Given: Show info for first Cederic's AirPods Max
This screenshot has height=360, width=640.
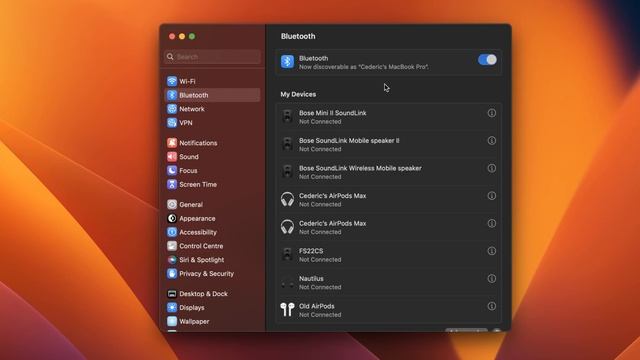Looking at the screenshot, I should [x=492, y=196].
